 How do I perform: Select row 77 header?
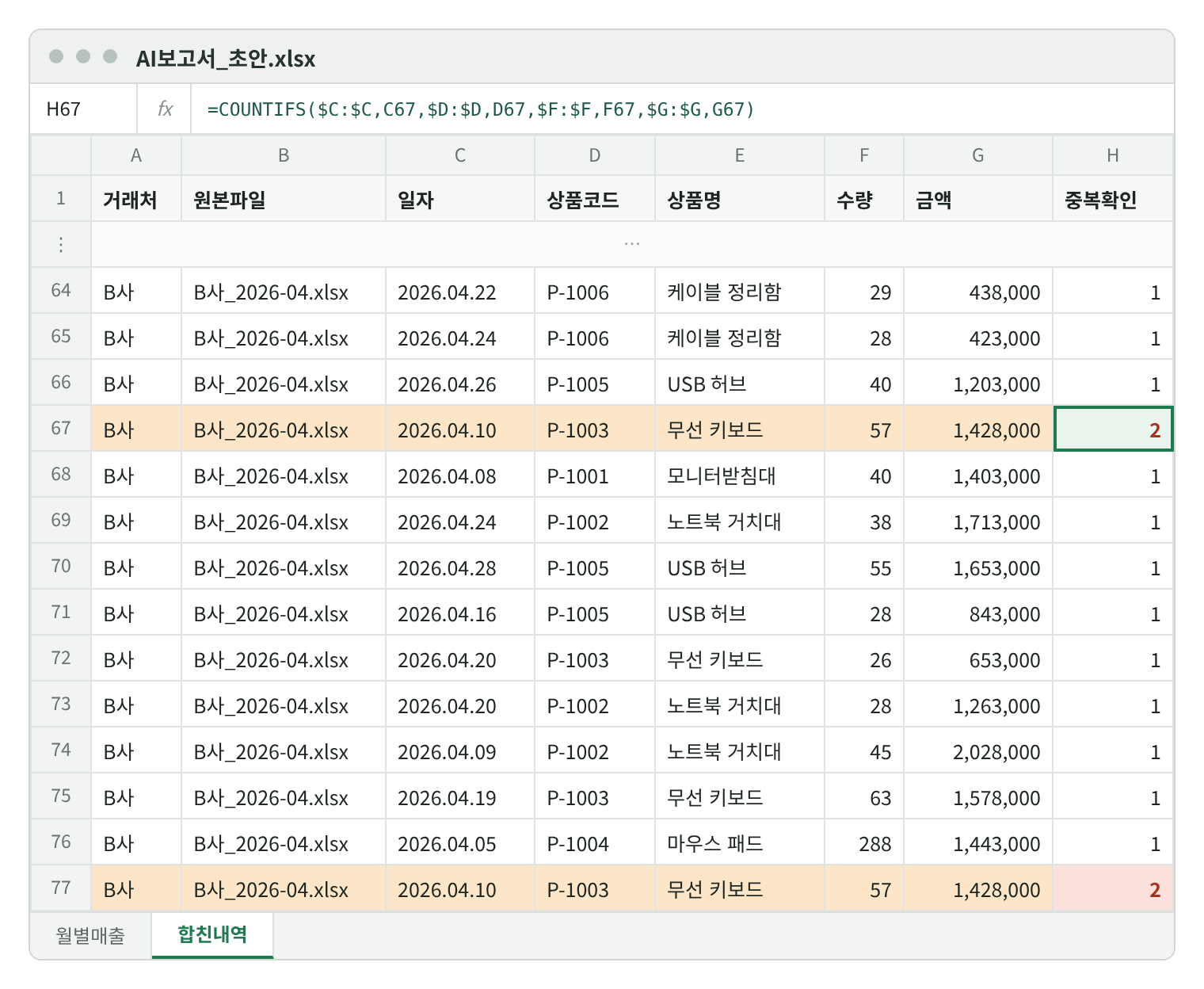coord(61,888)
